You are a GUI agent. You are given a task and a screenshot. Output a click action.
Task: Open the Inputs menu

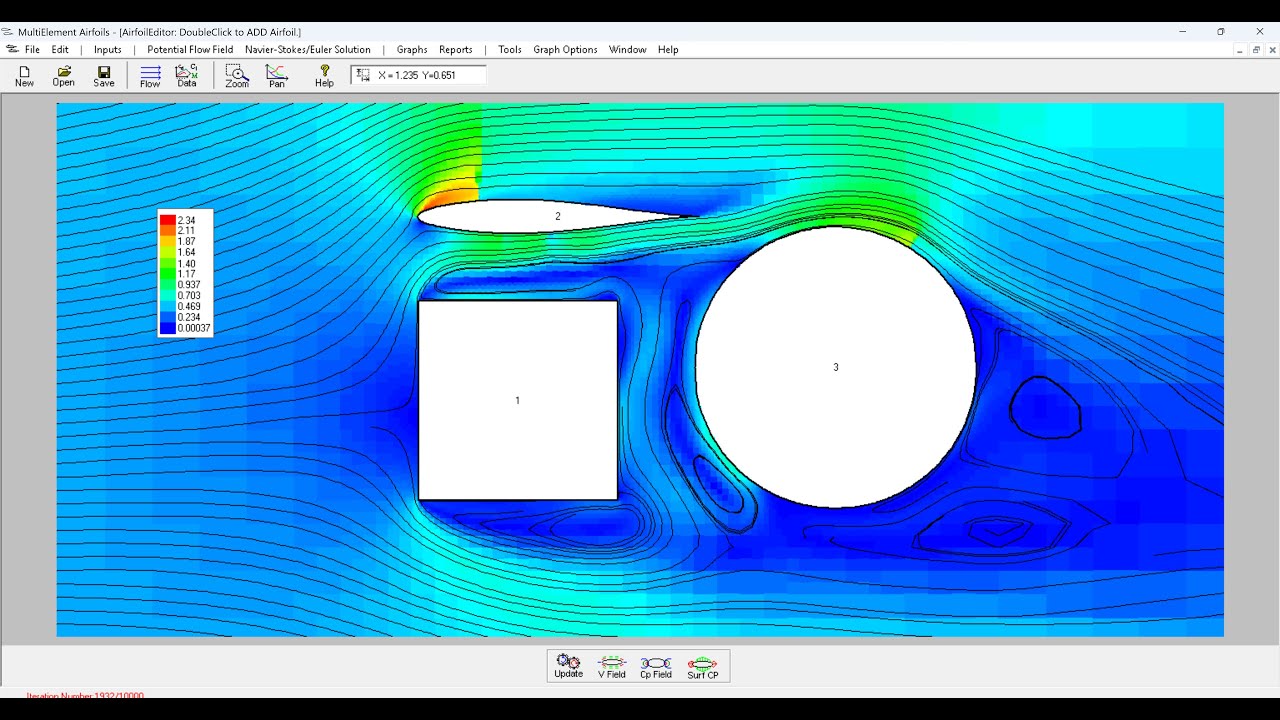point(108,49)
